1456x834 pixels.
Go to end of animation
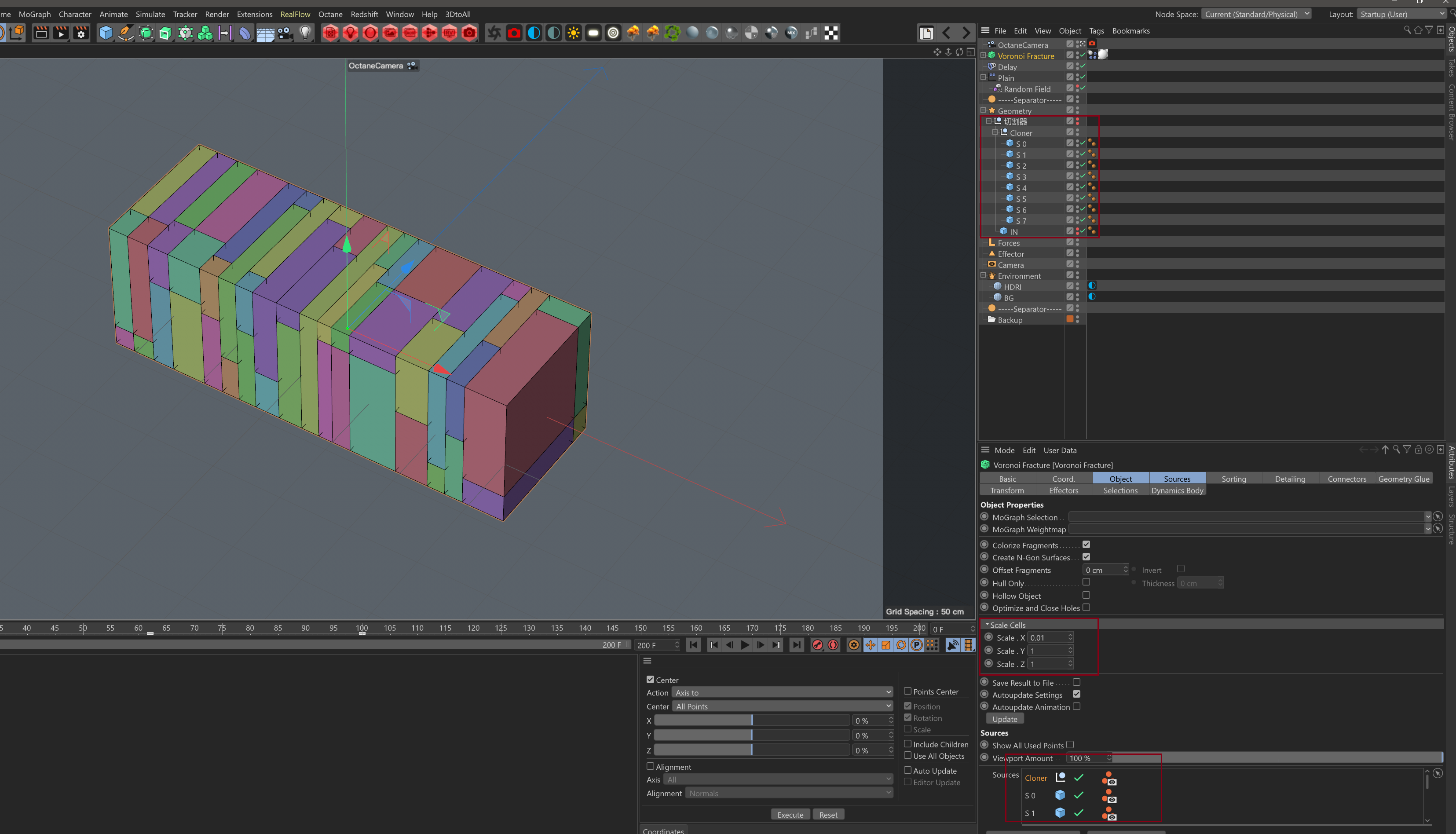[797, 645]
